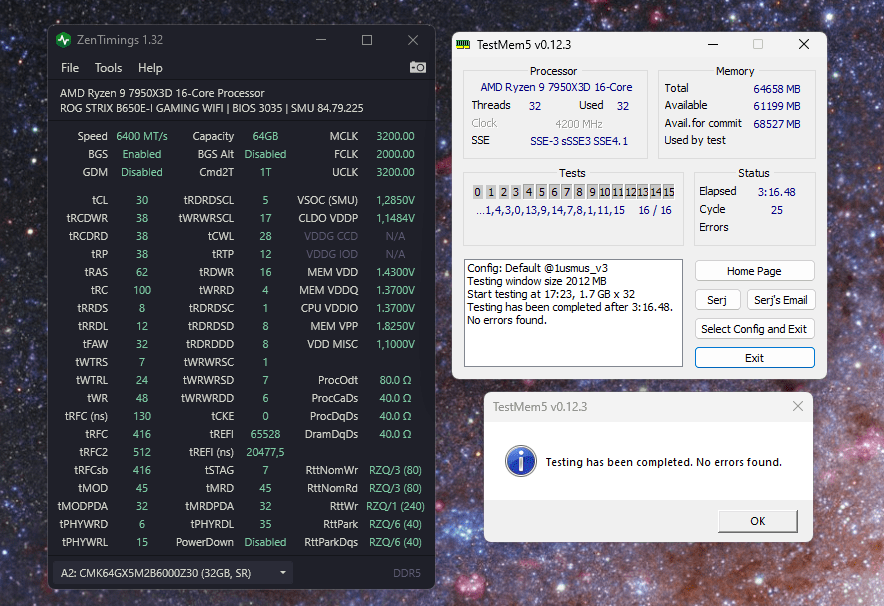Screen dimensions: 884x606
Task: Click the RttWr RZQ/1 (240) value
Action: pyautogui.click(x=395, y=506)
